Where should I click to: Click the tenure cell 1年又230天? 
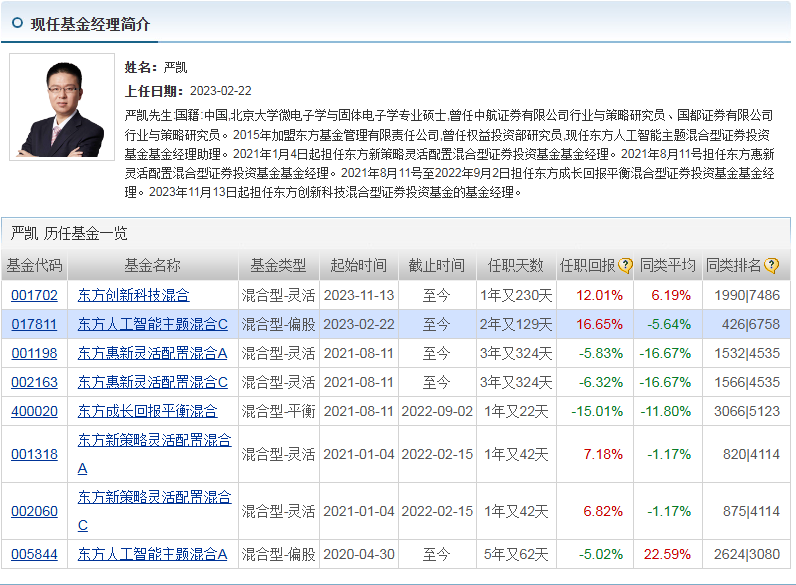516,295
